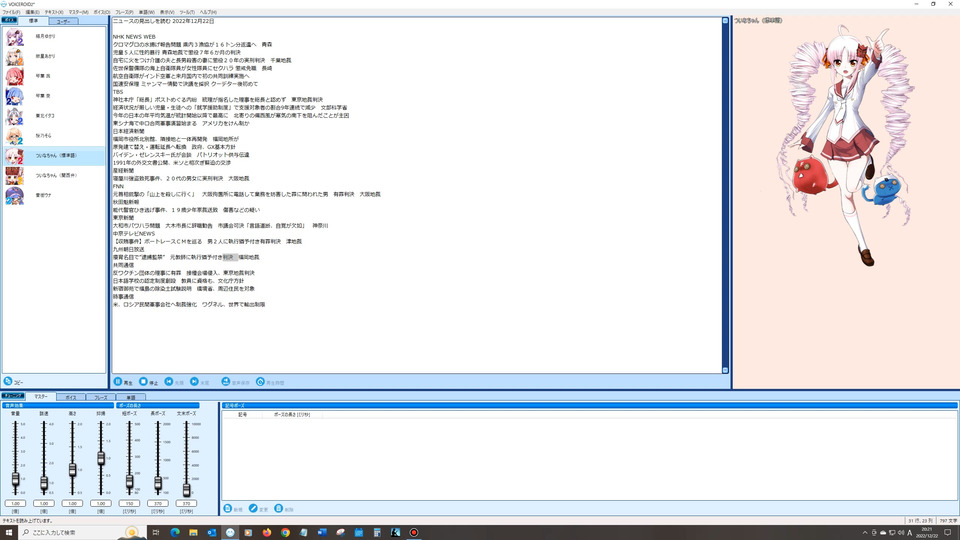Click the 高さ value input field
Screen dimensions: 960x540
[72, 503]
